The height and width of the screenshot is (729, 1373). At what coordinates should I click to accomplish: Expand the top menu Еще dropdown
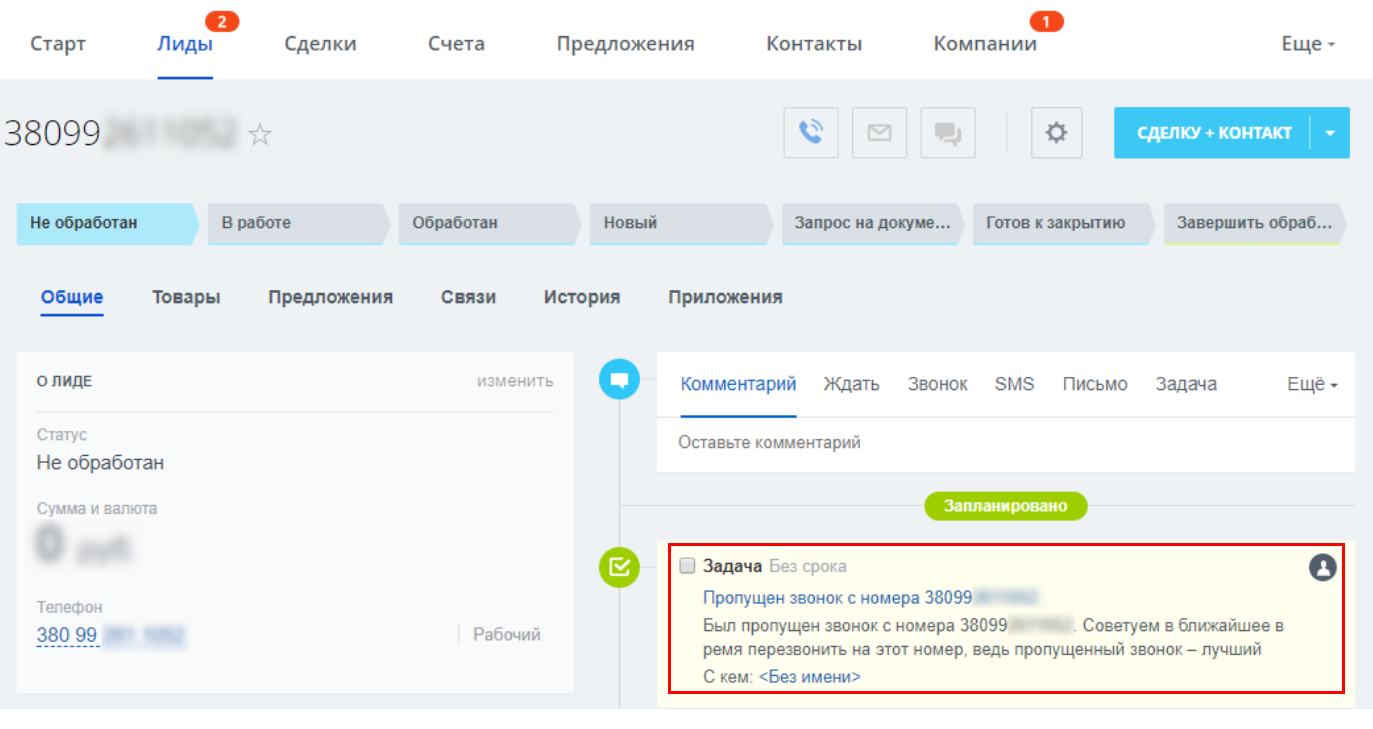click(1308, 44)
